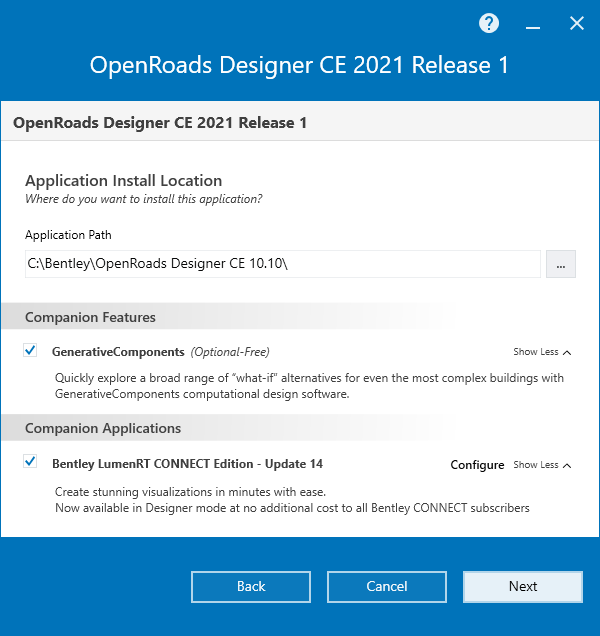Viewport: 600px width, 636px height.
Task: Collapse GenerativeComponents details with Show Less
Action: tap(542, 352)
